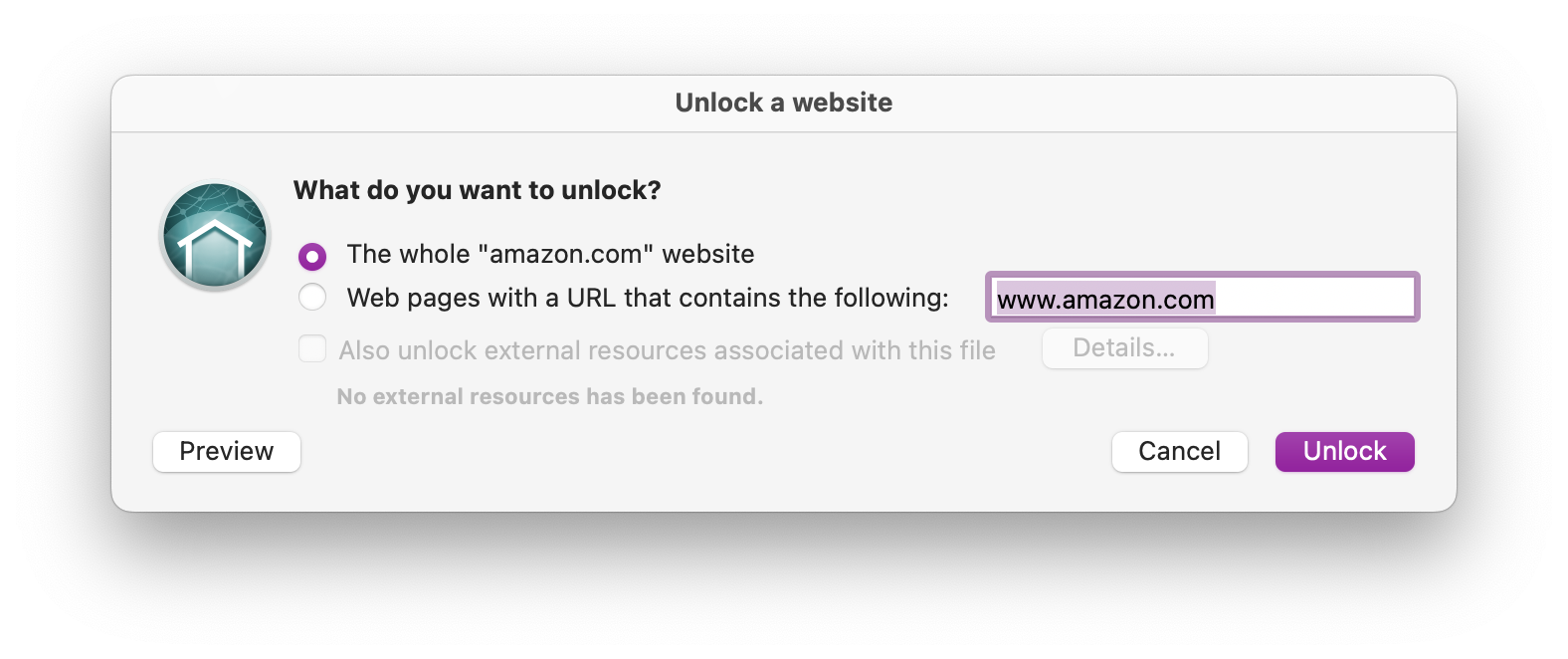Screen dimensions: 1568x659
Task: Click into the www.amazon.com text field
Action: (1202, 297)
